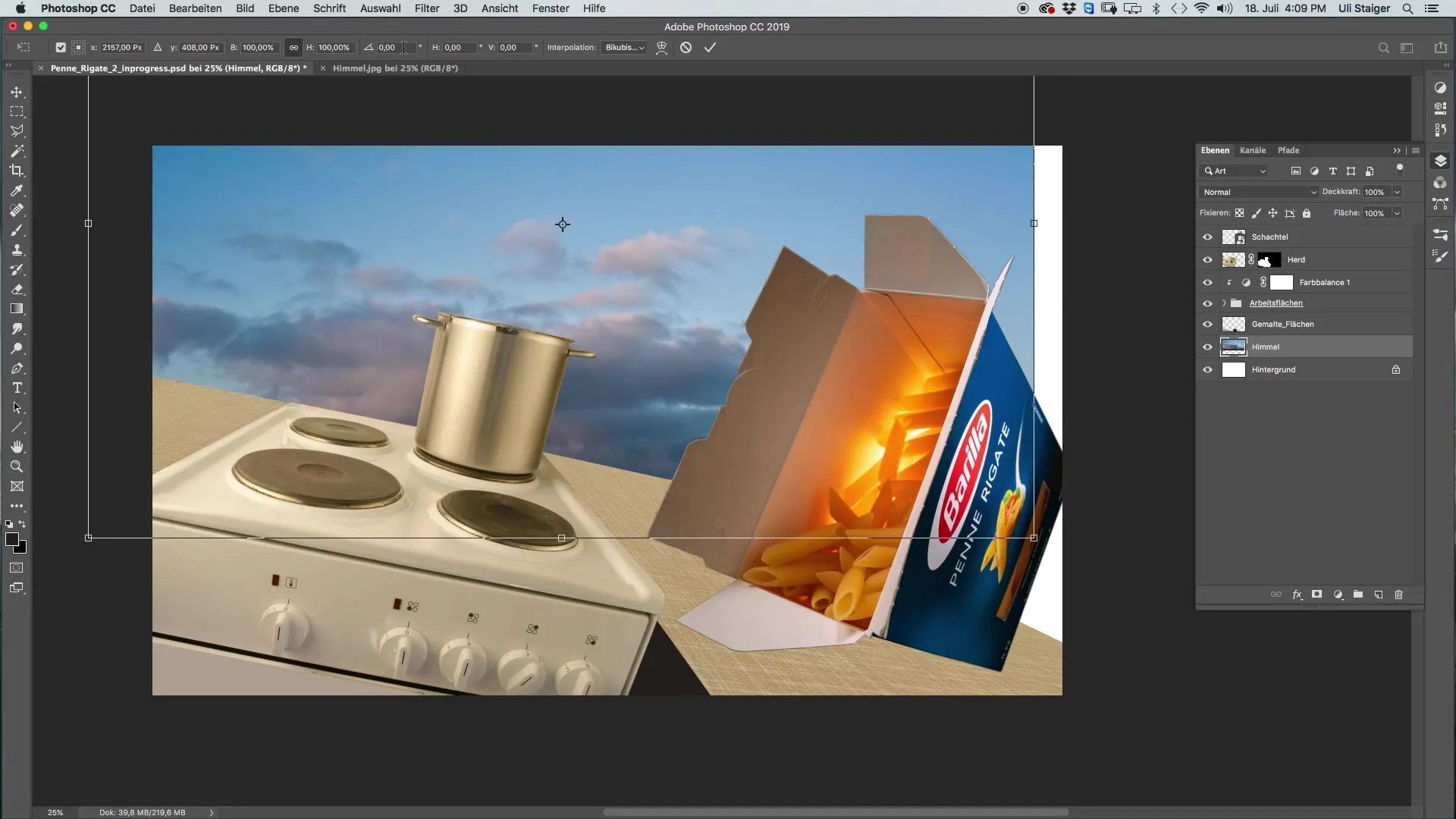
Task: Delete layer with trash icon
Action: coord(1399,595)
